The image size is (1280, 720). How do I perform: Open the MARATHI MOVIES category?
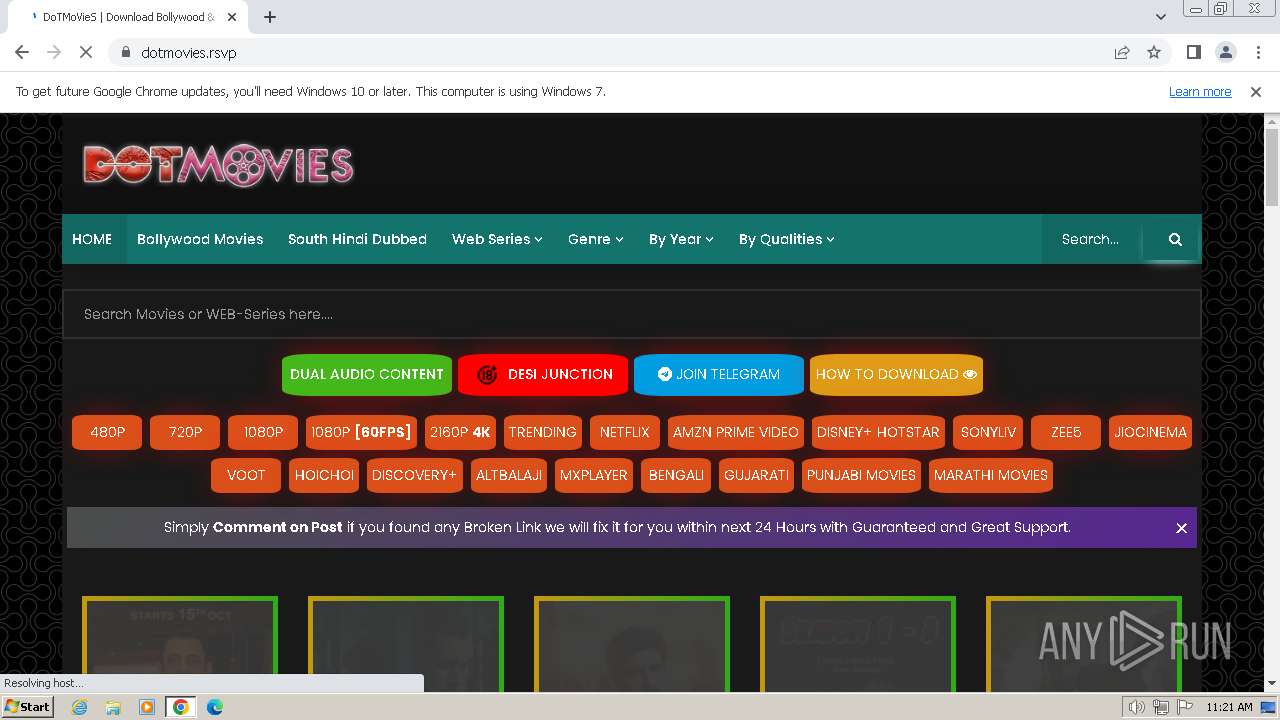(991, 475)
